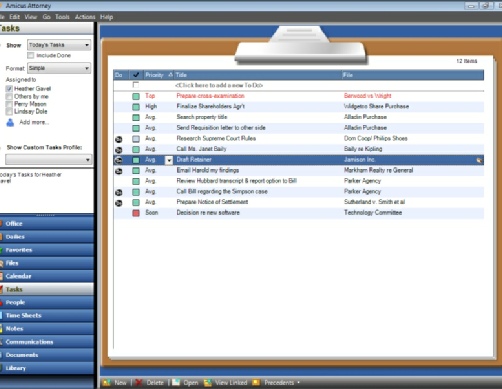Click Do icon for Email Harold my findings
The height and width of the screenshot is (389, 502).
pyautogui.click(x=118, y=171)
